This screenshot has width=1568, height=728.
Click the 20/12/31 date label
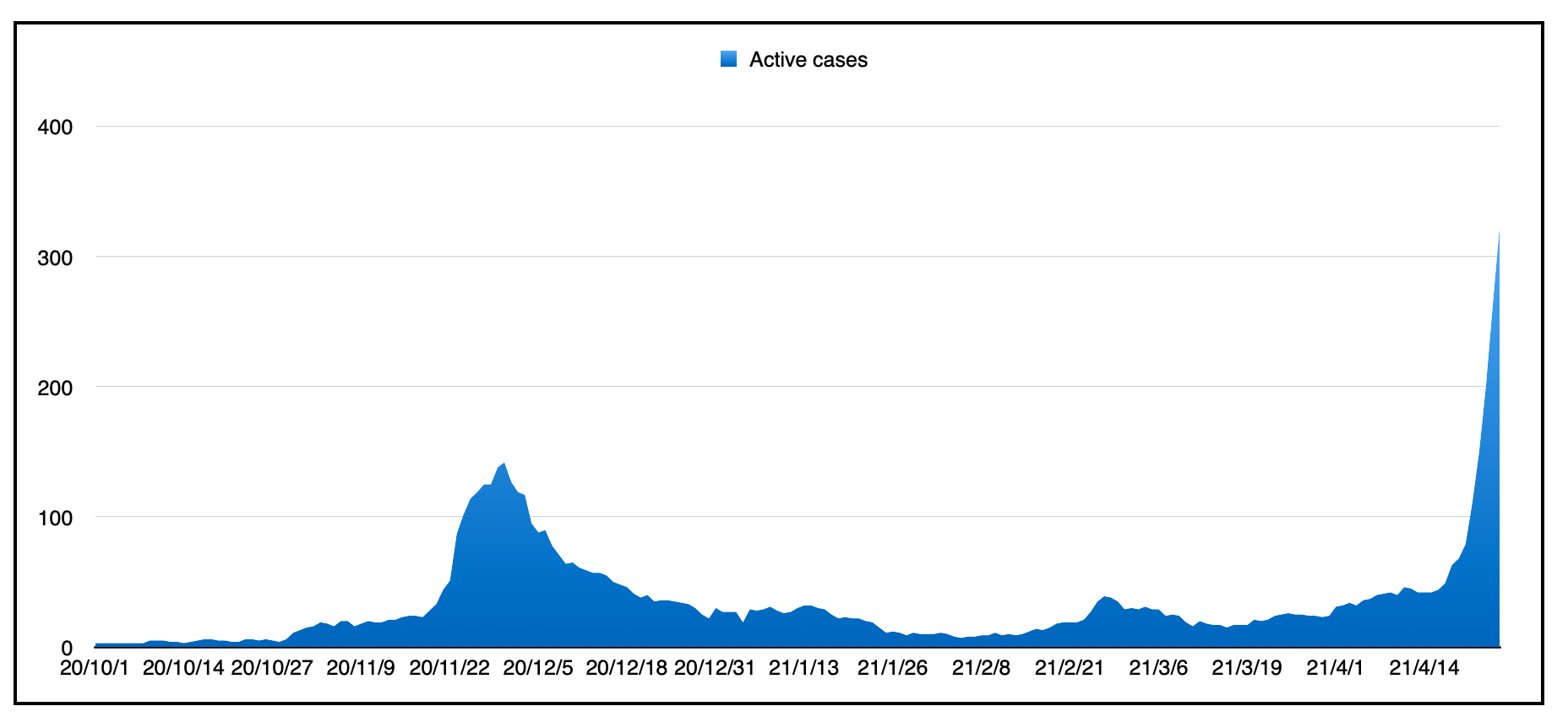coord(715,668)
